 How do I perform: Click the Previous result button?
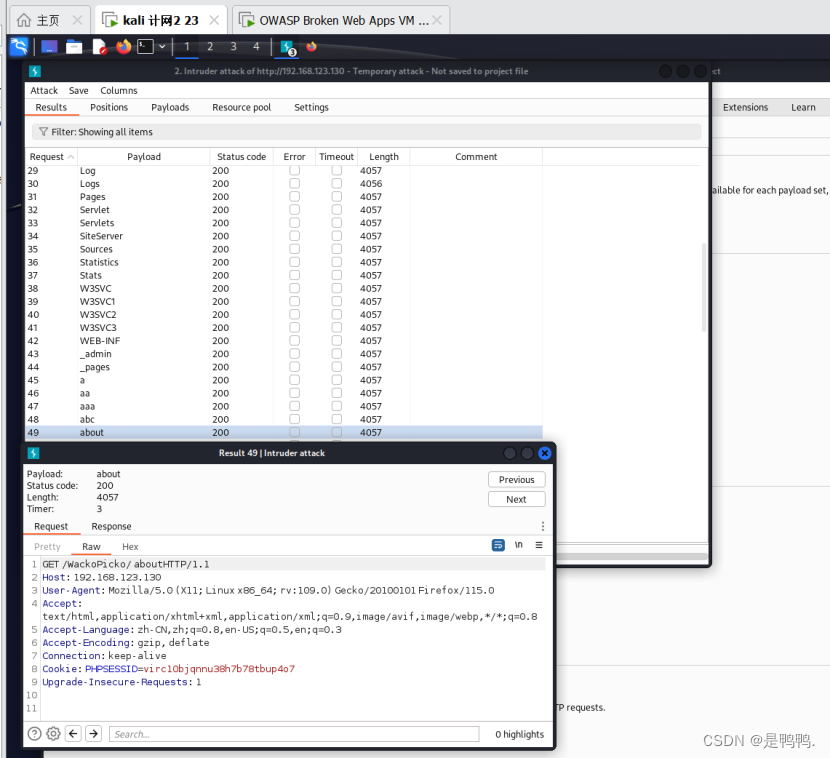(x=517, y=480)
